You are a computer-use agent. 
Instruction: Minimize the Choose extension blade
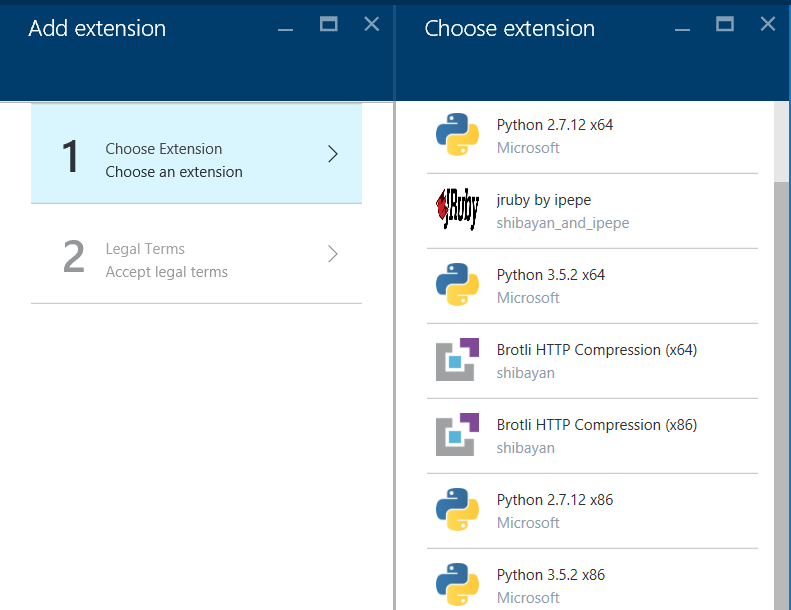[x=682, y=30]
